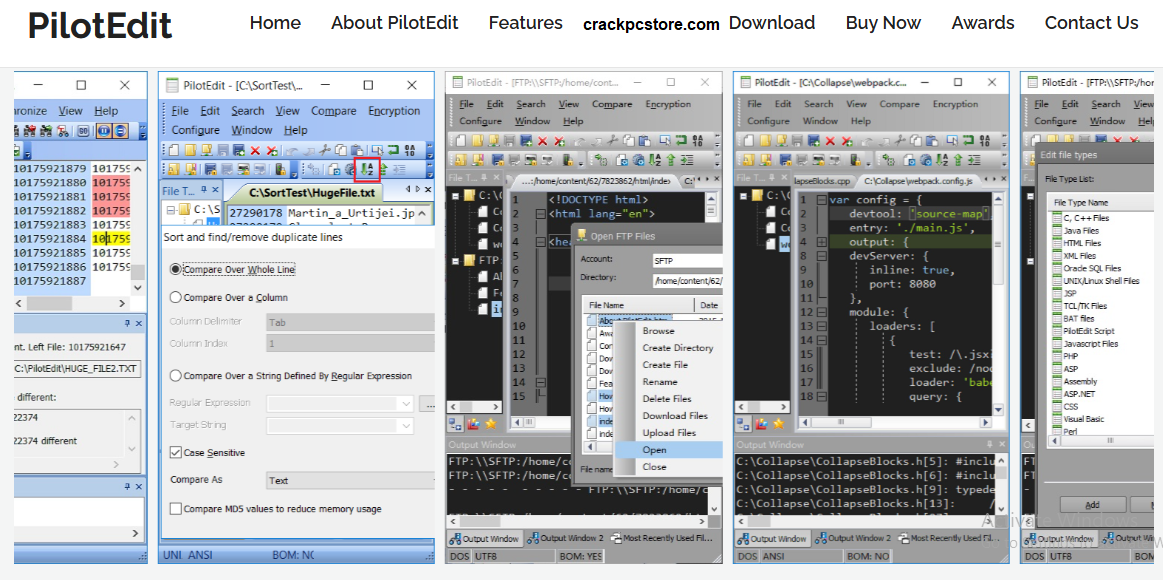
Task: Collapse devServer block at line 8 in Collapse window
Action: [822, 256]
